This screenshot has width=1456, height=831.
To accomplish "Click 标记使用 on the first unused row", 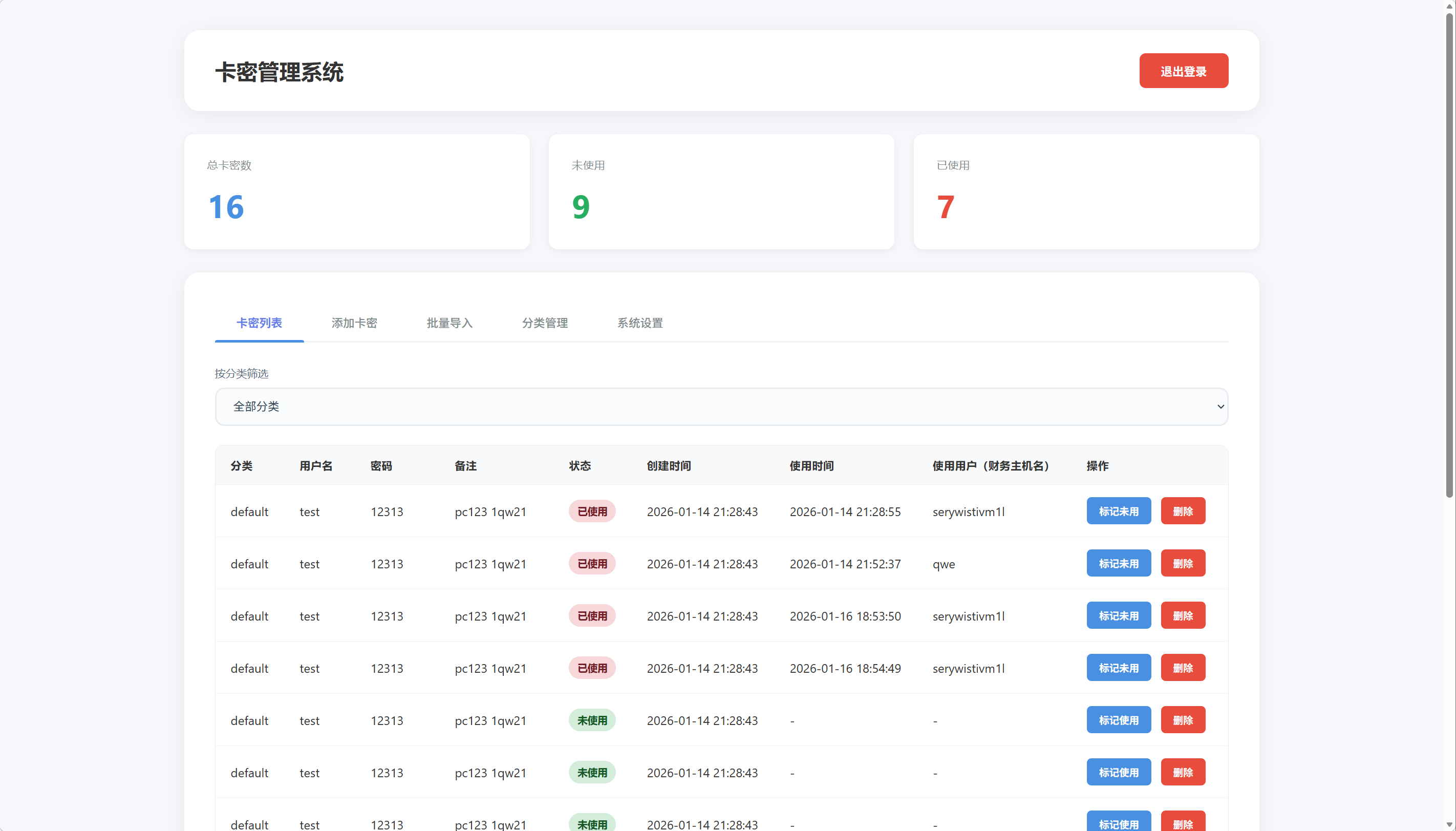I will coord(1118,720).
